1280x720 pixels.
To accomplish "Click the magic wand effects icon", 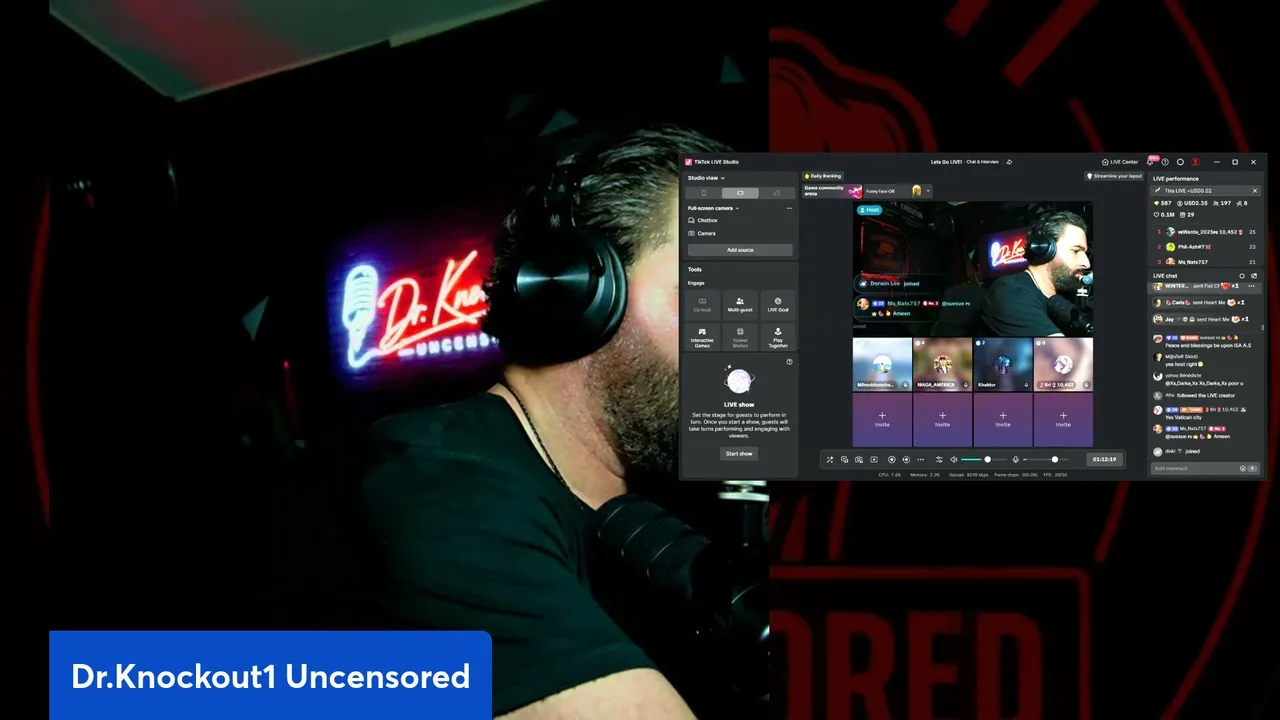I will 829,460.
